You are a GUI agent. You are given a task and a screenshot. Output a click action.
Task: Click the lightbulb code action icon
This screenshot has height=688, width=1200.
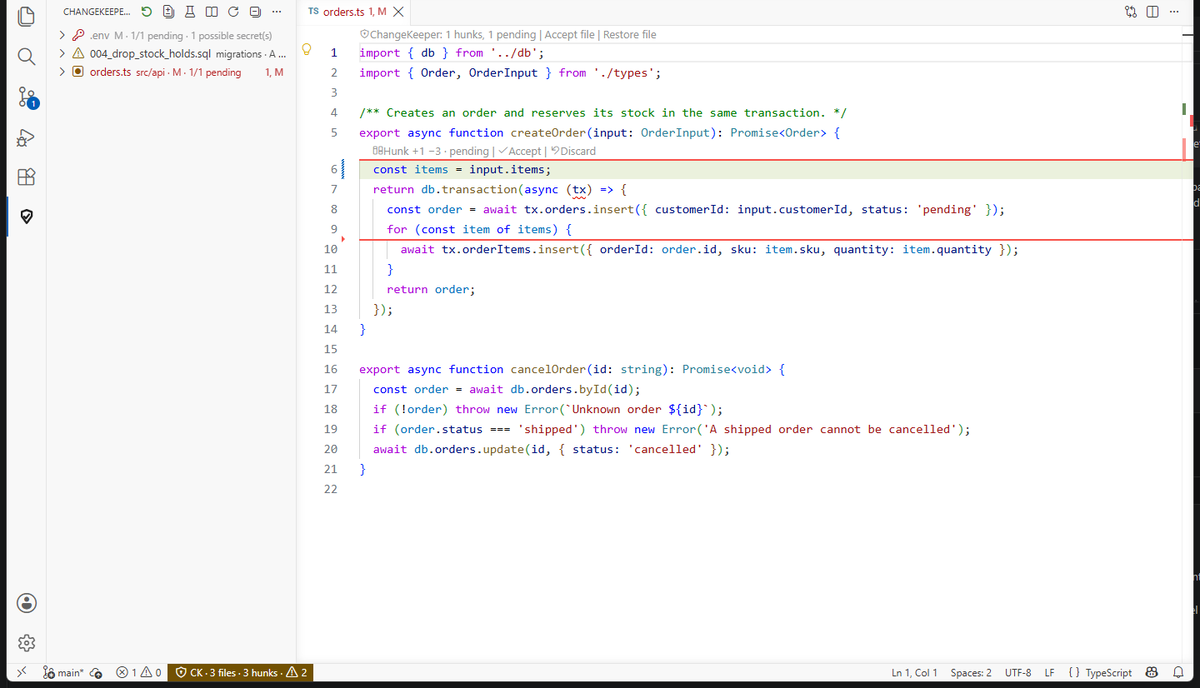click(x=308, y=51)
